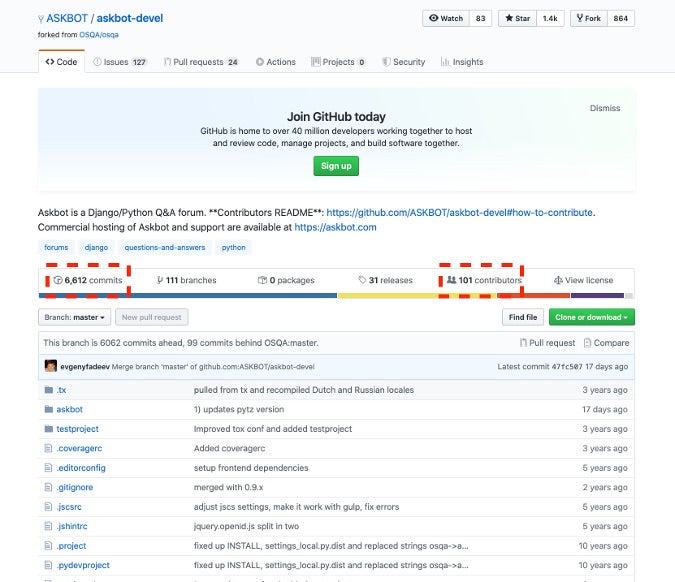
Task: Open the .gitignore file
Action: point(75,487)
